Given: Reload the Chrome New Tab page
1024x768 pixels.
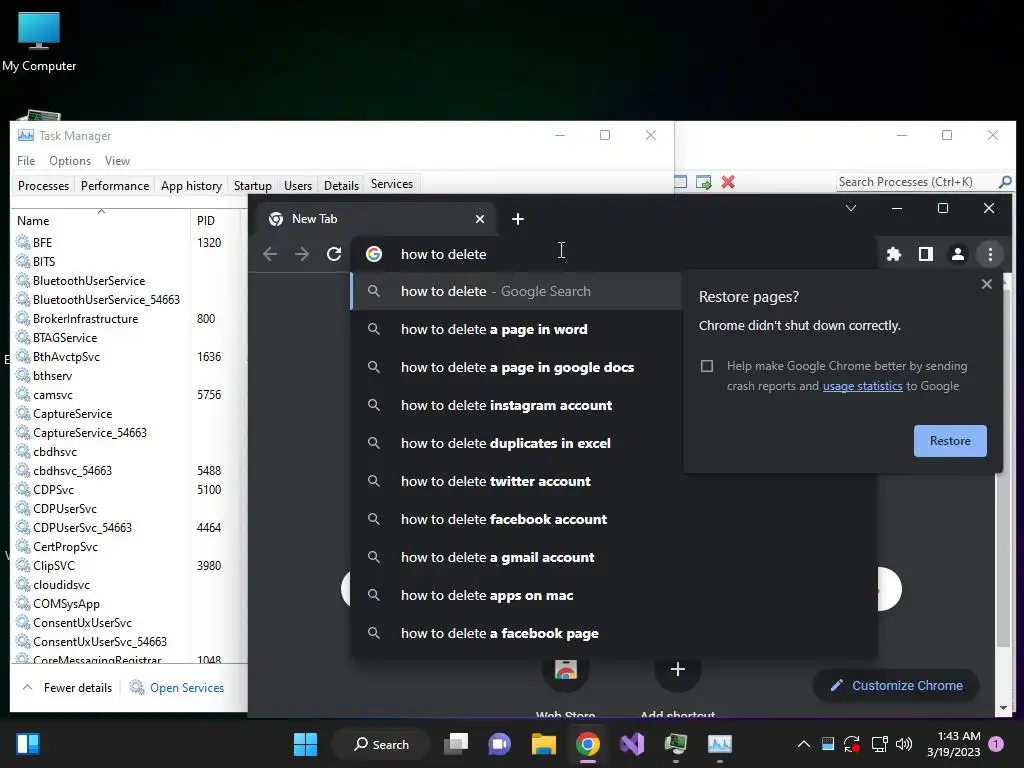Looking at the screenshot, I should point(334,254).
